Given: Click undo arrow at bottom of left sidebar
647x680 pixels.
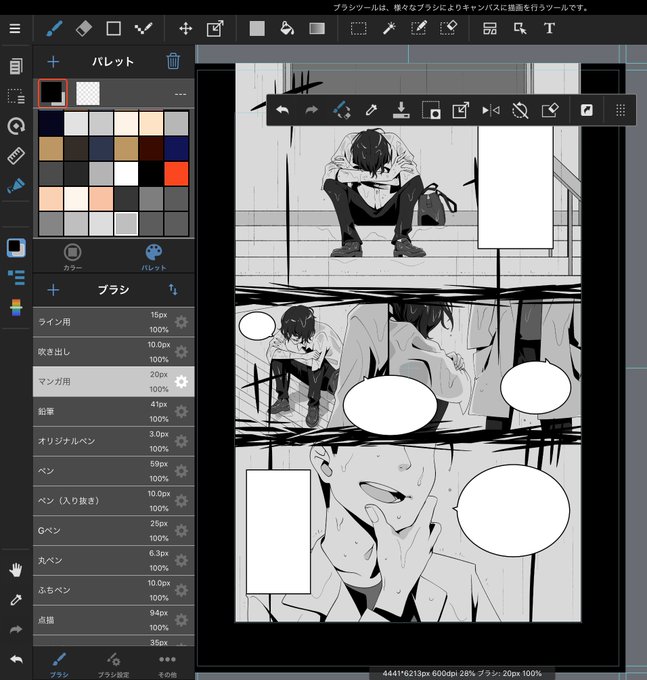Looking at the screenshot, I should [x=16, y=660].
